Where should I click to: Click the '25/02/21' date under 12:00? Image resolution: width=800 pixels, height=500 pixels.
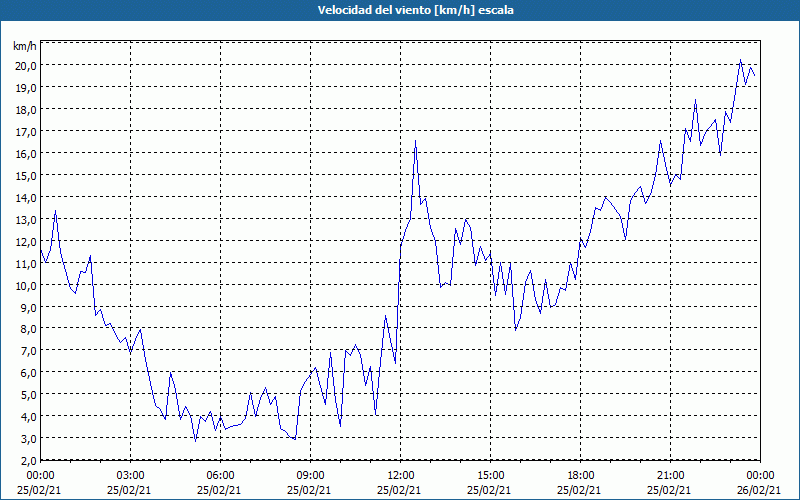[399, 490]
